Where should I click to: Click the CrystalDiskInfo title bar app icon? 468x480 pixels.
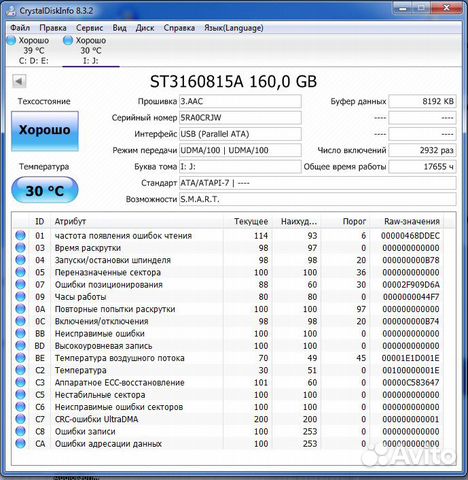[x=11, y=11]
